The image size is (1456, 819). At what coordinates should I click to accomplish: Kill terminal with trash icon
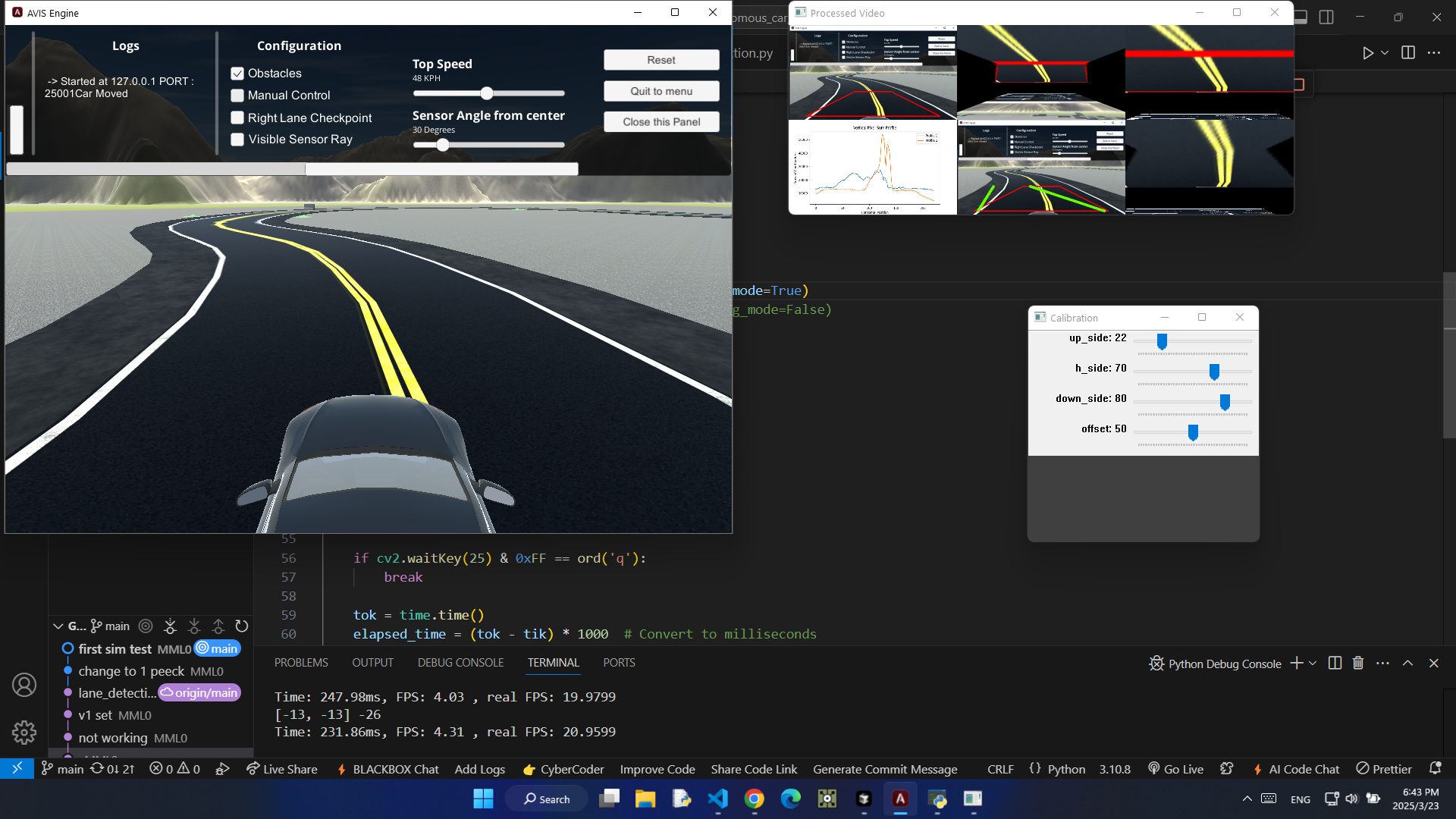pyautogui.click(x=1358, y=664)
